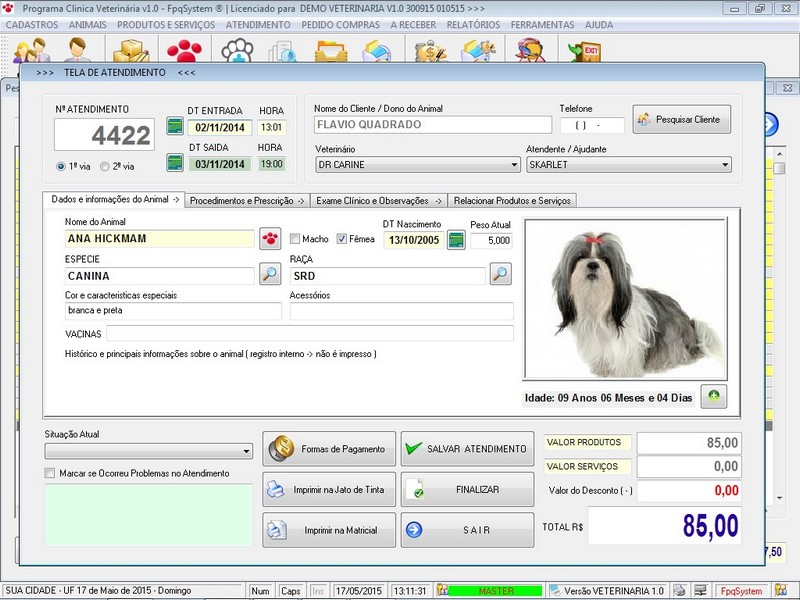Select the 2ª via radio button

click(103, 166)
